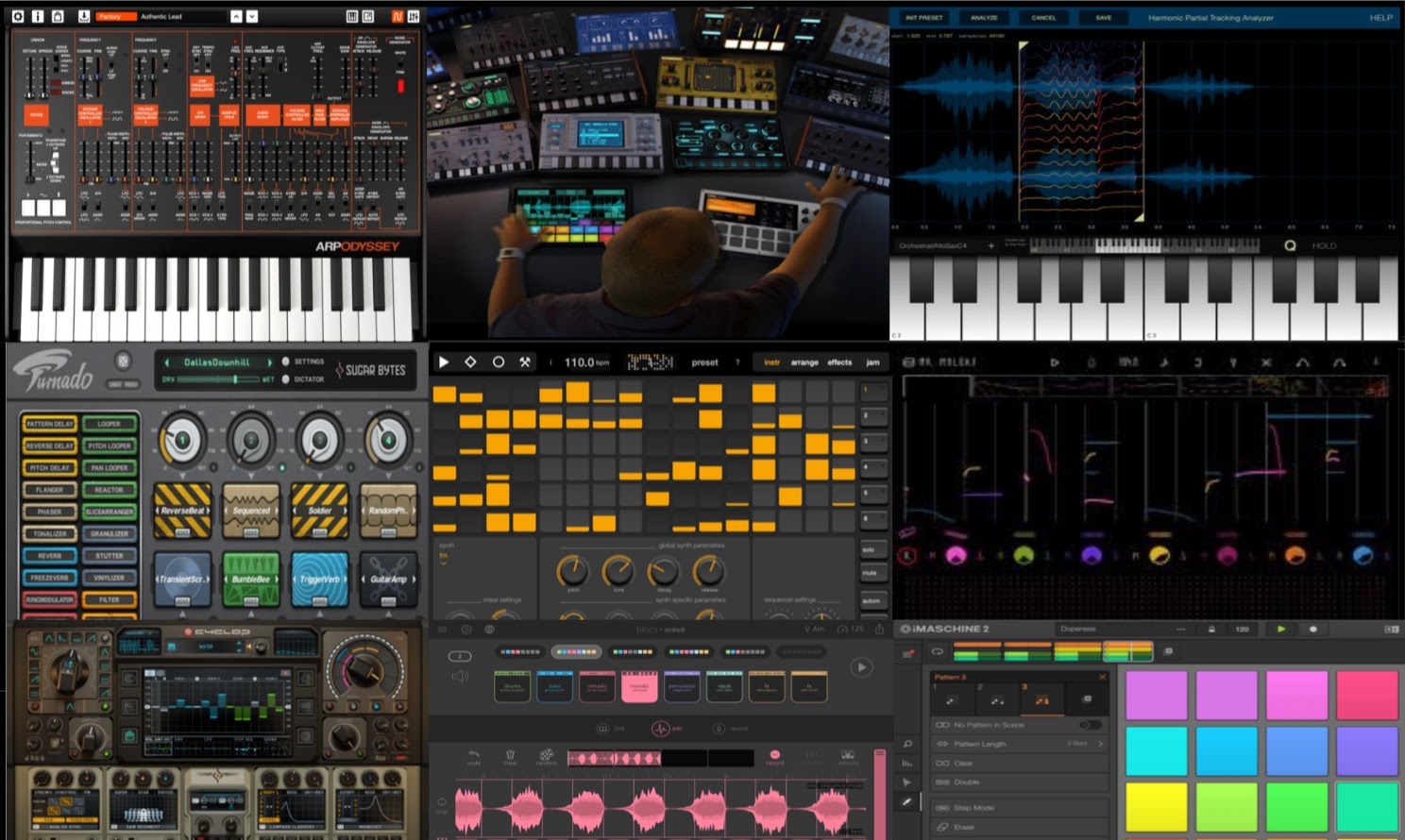Switch to the arrange tab

[x=804, y=362]
